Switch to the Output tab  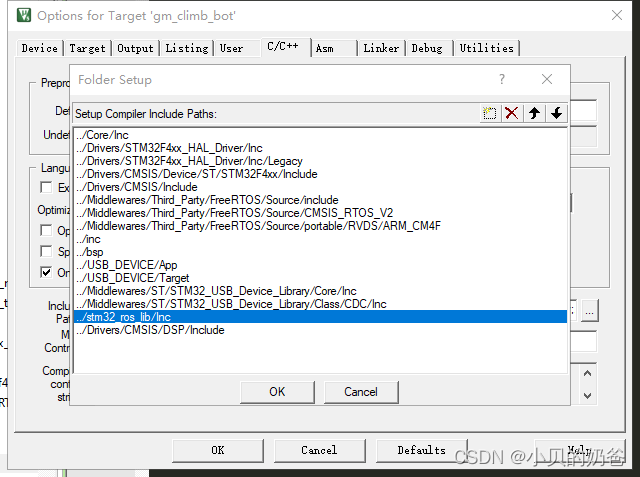click(x=136, y=48)
